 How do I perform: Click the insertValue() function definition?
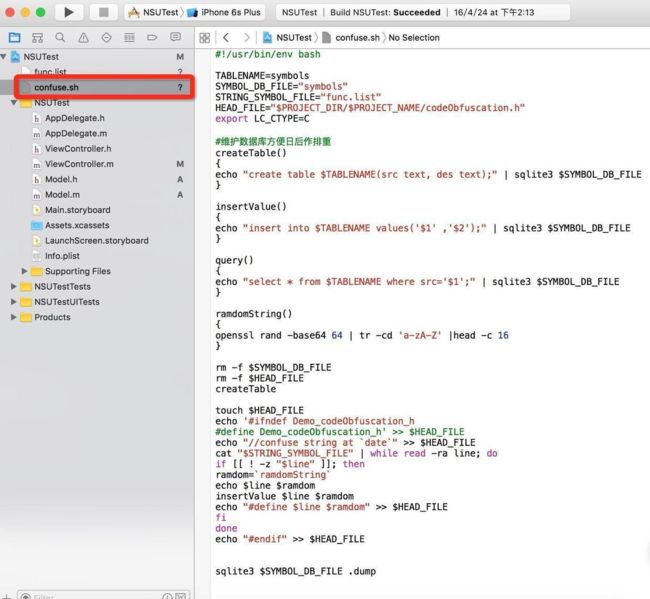point(251,206)
